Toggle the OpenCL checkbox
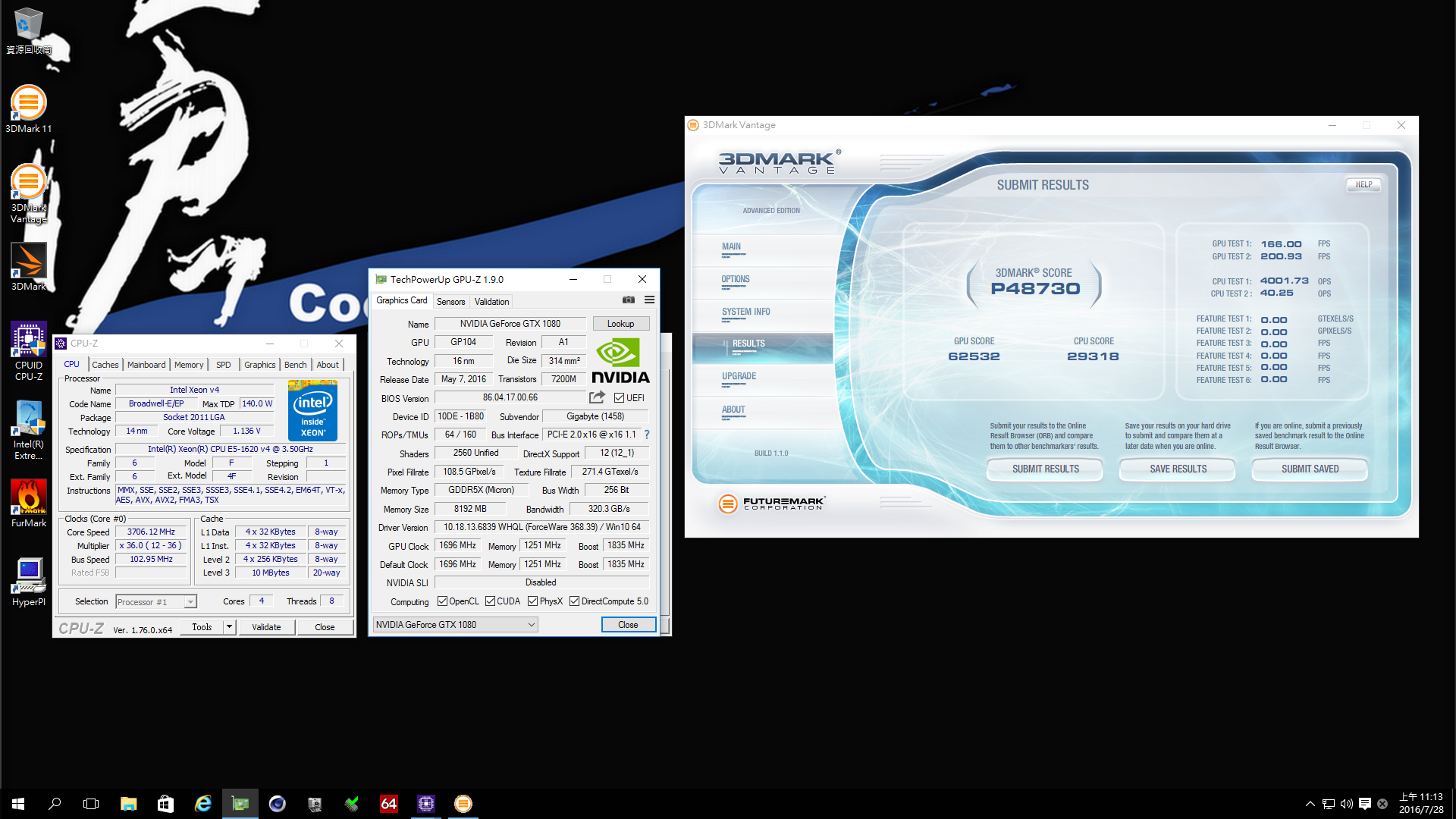 coord(442,601)
